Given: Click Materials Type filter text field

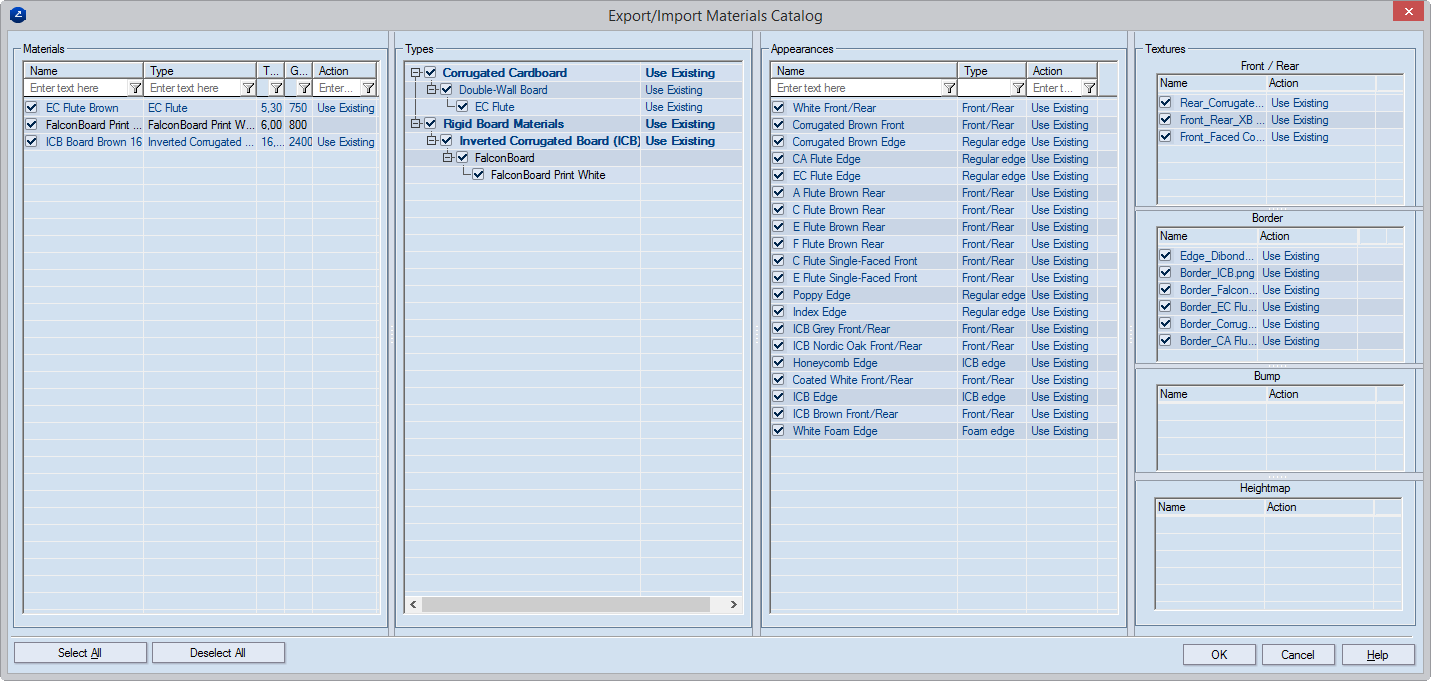Looking at the screenshot, I should tap(194, 88).
